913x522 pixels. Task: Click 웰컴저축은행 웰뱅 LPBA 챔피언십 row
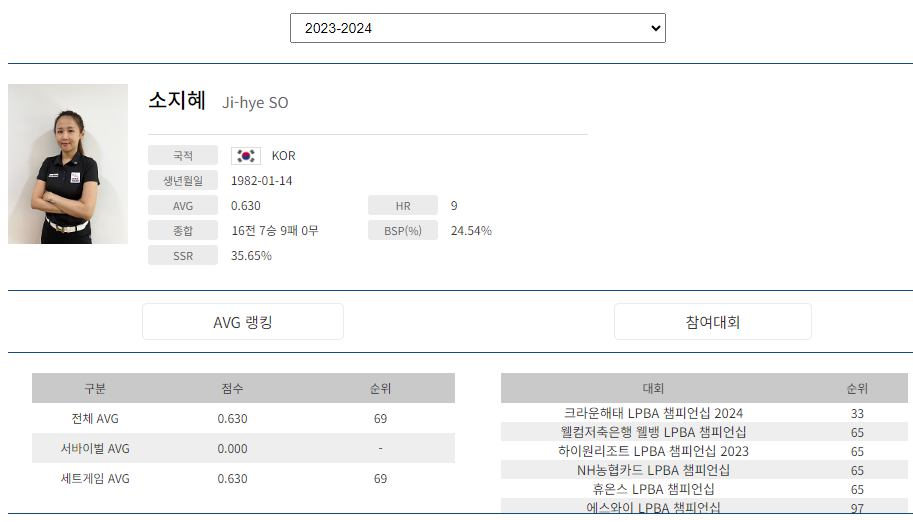tap(704, 432)
